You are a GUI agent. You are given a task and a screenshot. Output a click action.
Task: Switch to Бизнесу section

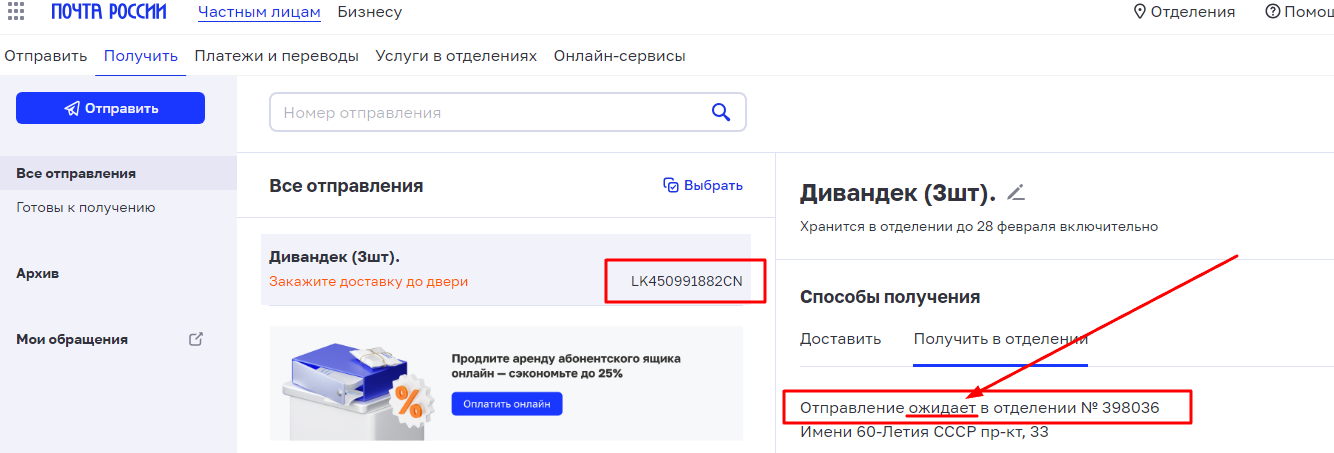pyautogui.click(x=369, y=12)
